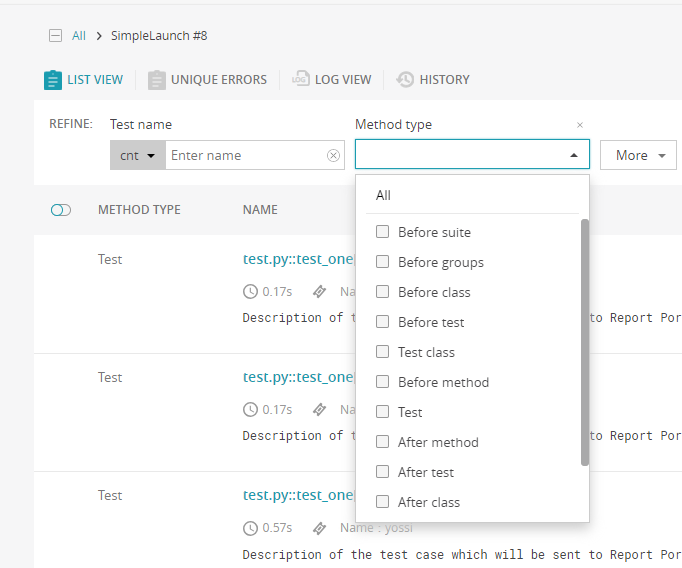The width and height of the screenshot is (682, 568).
Task: Open the third test.py::test_one link
Action: point(299,495)
